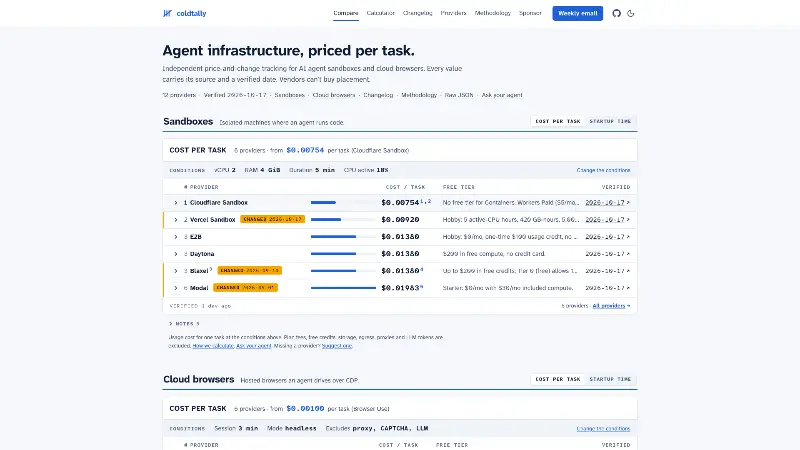Open Daytona verified date source
The width and height of the screenshot is (800, 450).
pos(607,254)
